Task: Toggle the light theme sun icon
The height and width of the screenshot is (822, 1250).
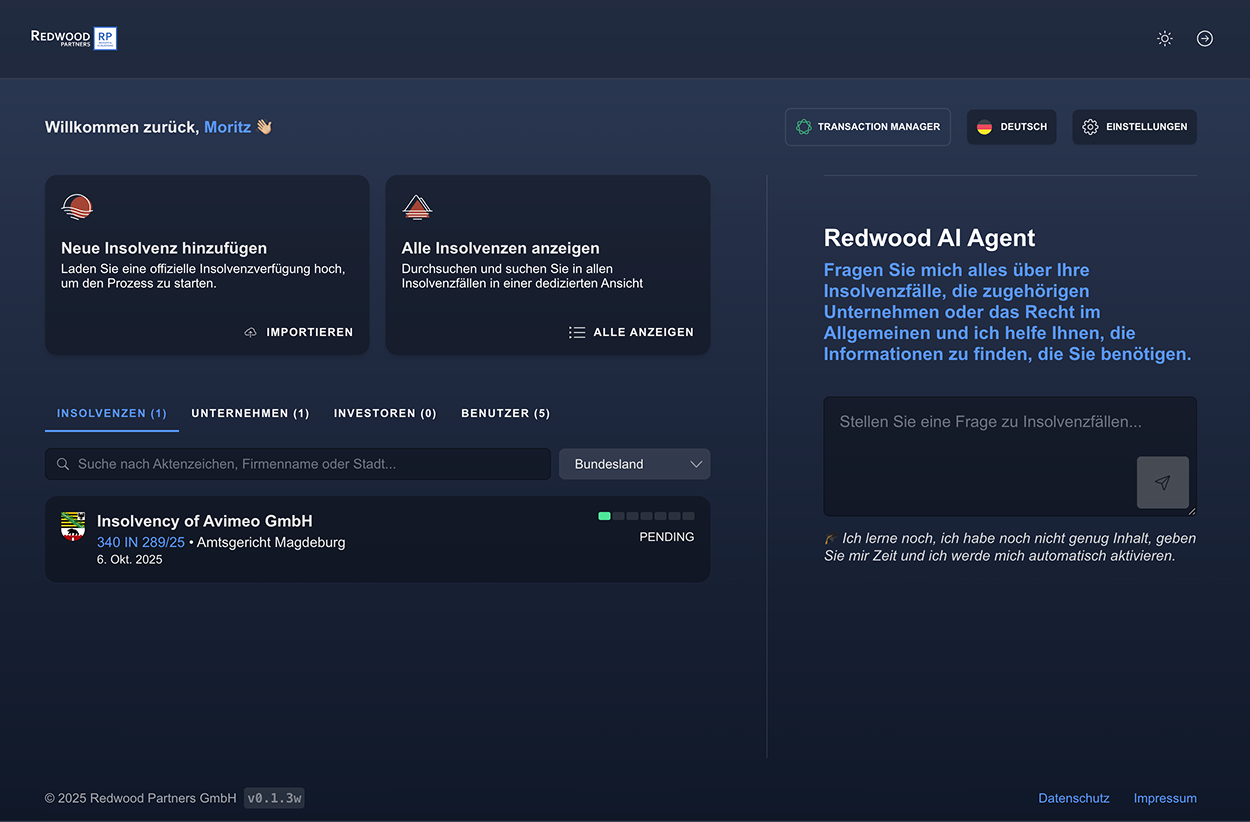Action: pos(1164,38)
